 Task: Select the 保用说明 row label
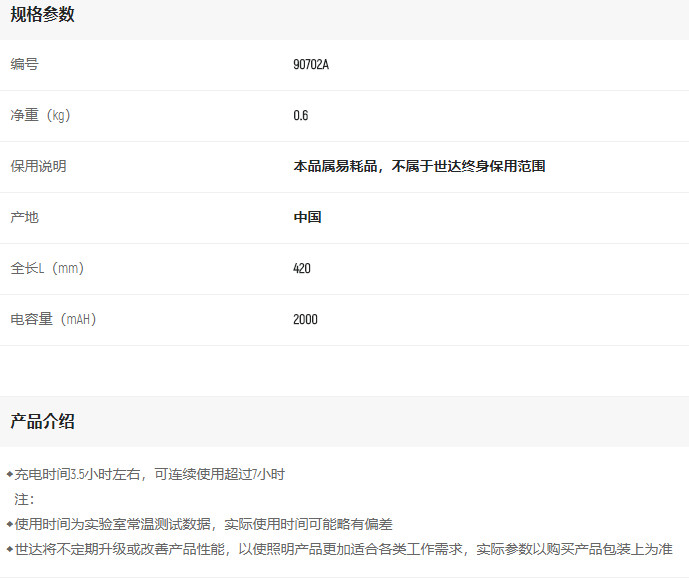[38, 167]
